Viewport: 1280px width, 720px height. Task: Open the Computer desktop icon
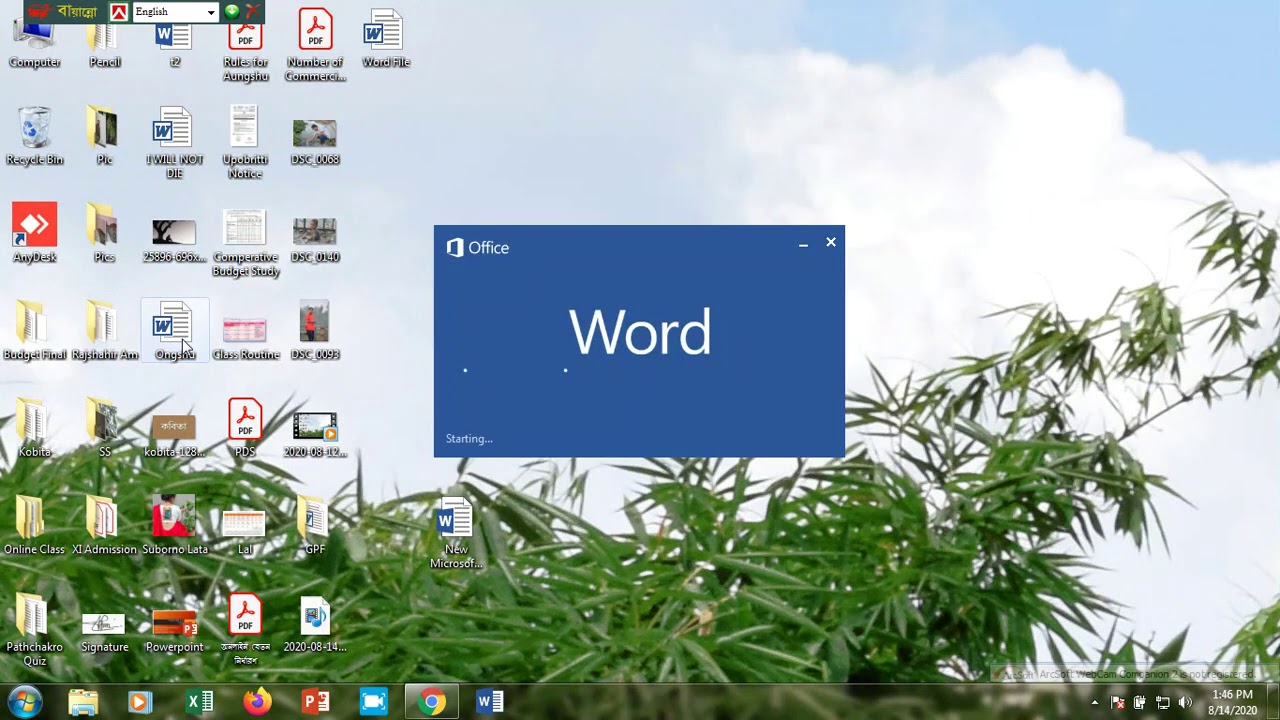(34, 45)
